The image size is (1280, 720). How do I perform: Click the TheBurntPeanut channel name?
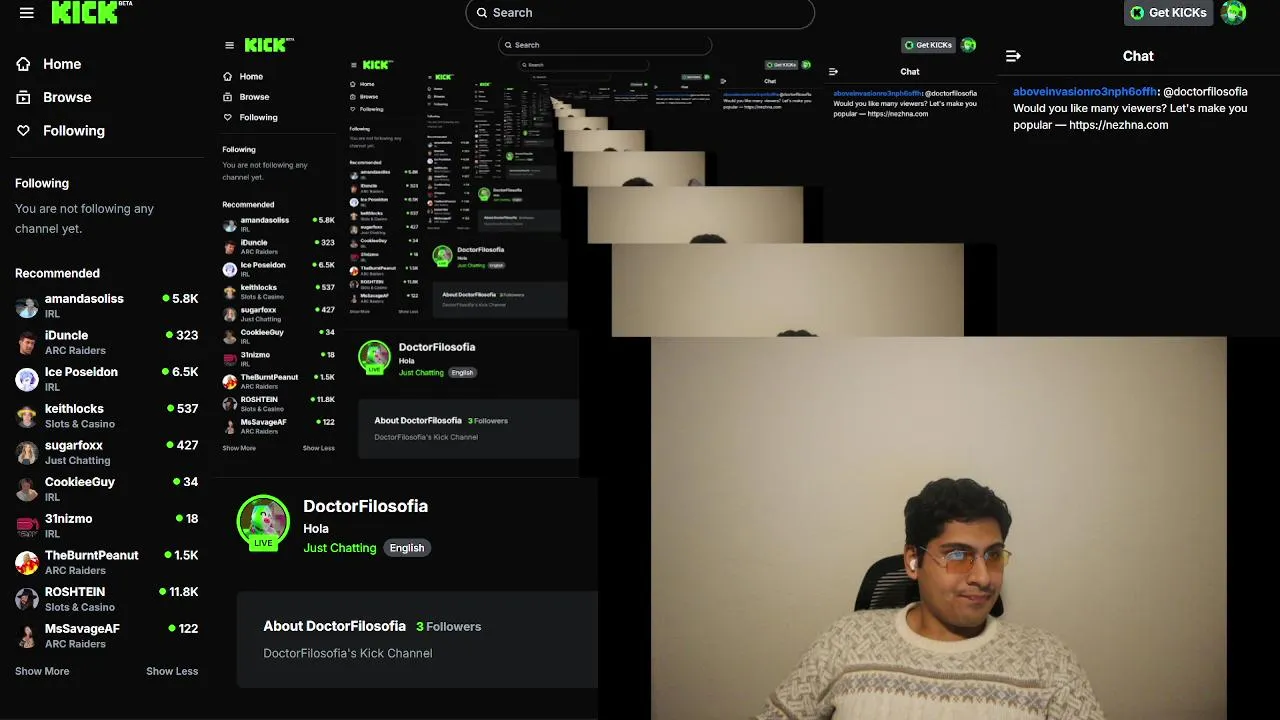[x=92, y=555]
